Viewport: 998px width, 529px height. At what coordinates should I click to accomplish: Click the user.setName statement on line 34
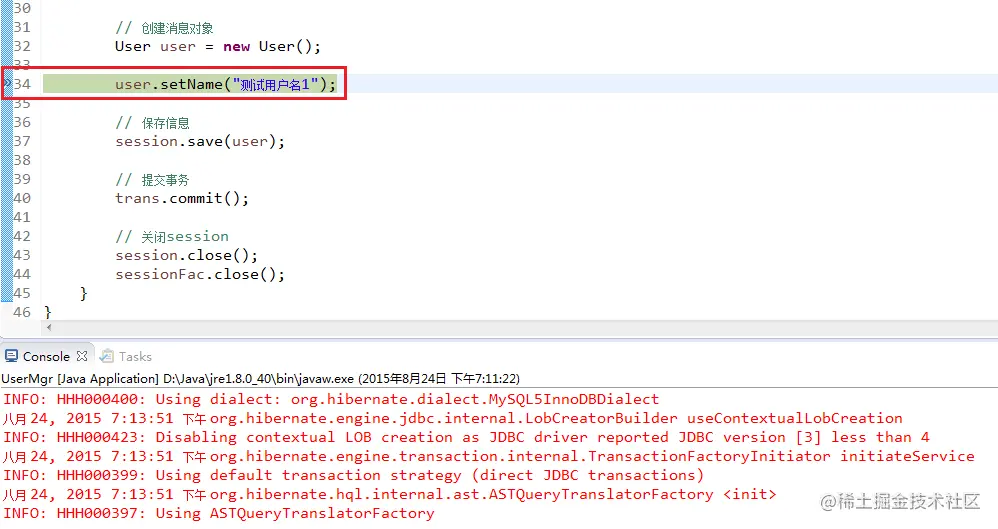225,84
